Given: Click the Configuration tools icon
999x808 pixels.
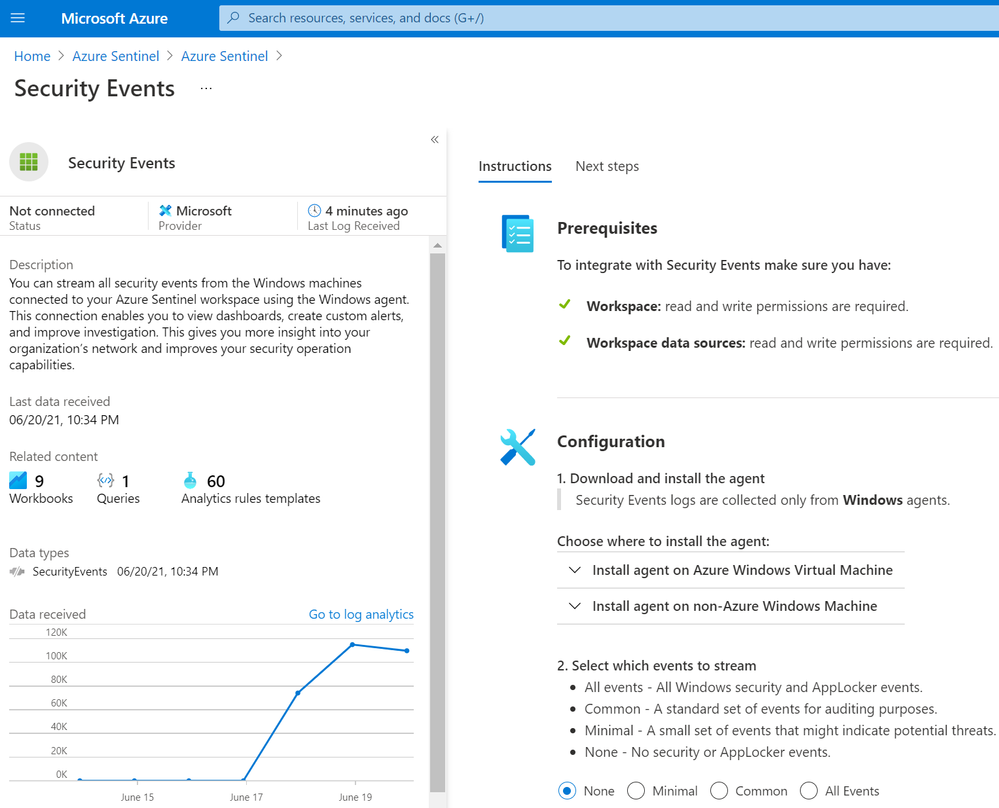Looking at the screenshot, I should click(x=517, y=447).
